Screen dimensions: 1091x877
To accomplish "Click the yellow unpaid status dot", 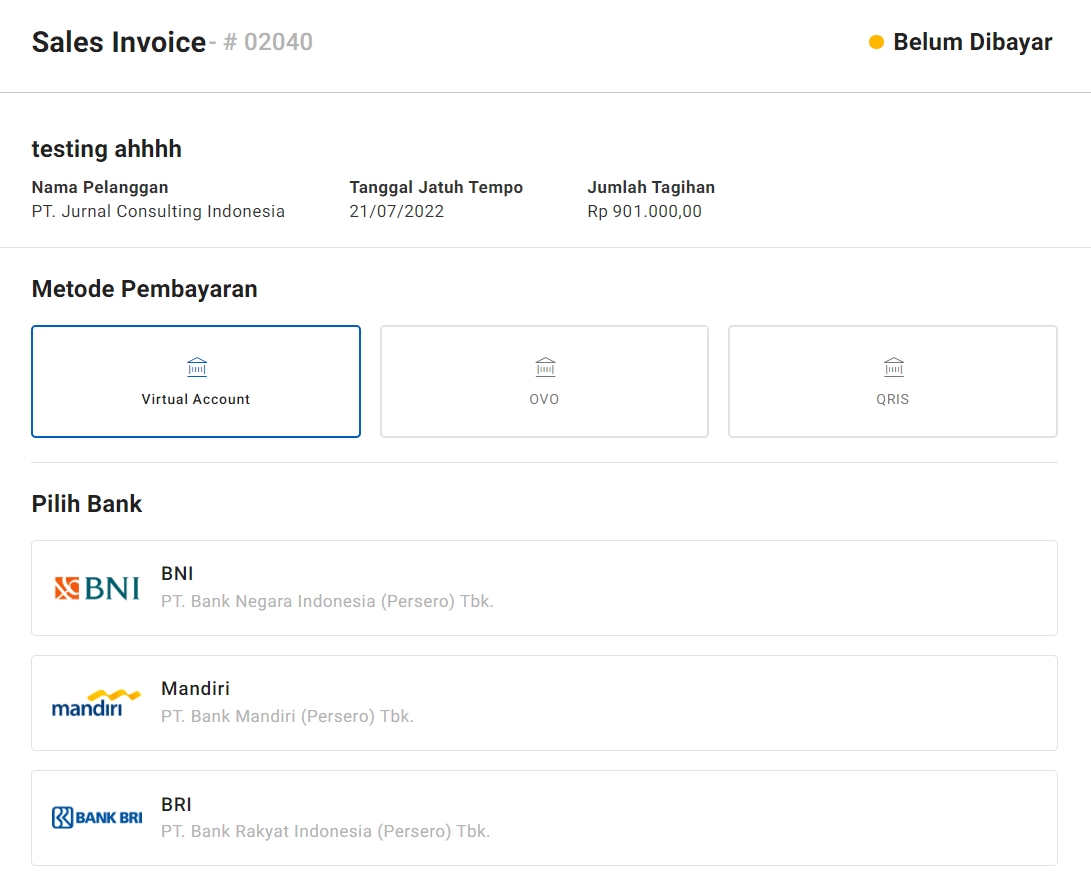I will [876, 42].
